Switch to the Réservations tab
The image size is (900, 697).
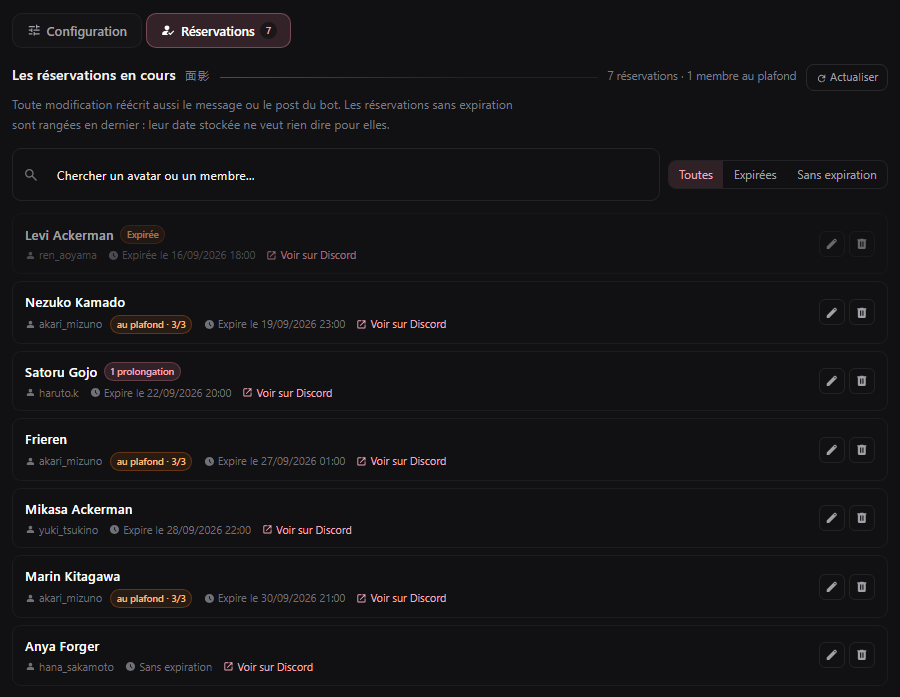point(218,31)
